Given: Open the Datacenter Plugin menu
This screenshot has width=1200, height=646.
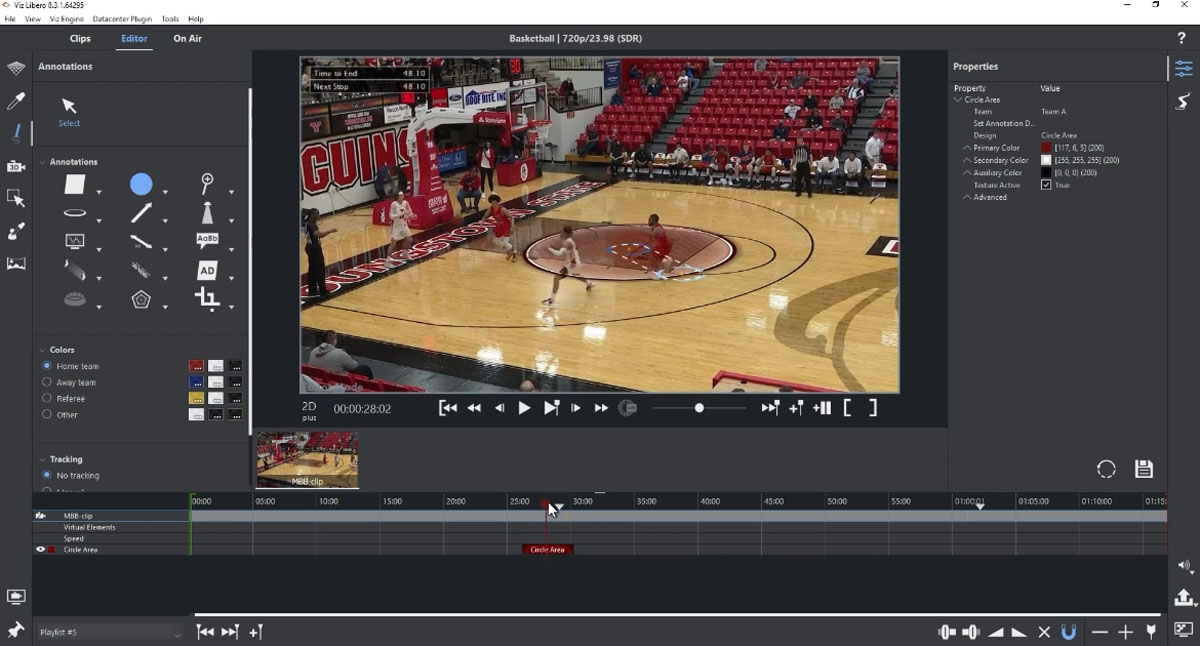Looking at the screenshot, I should [x=121, y=19].
